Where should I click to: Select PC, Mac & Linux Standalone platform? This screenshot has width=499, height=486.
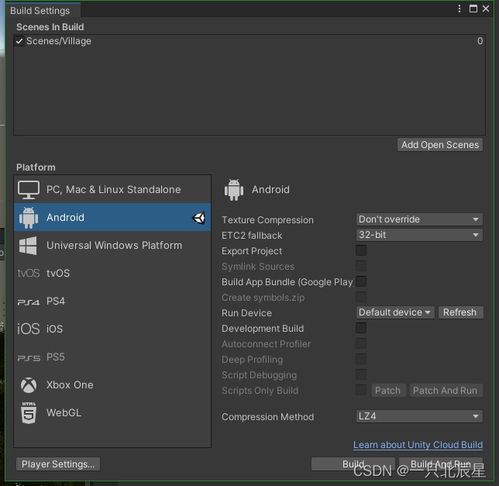click(x=113, y=190)
